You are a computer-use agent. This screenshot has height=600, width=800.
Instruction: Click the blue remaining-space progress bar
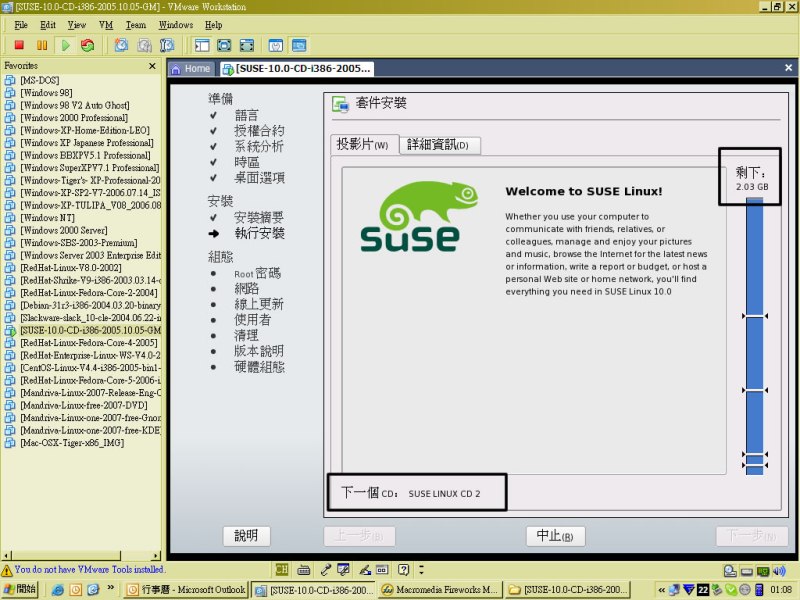[755, 337]
